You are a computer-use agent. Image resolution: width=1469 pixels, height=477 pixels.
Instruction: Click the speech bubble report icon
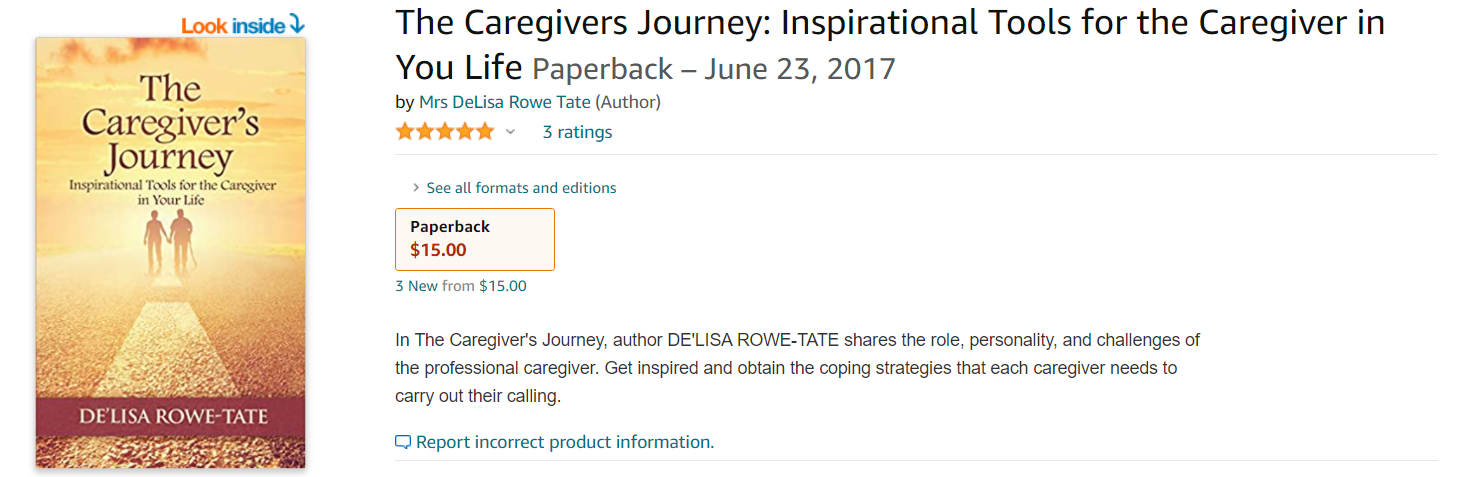(x=403, y=442)
